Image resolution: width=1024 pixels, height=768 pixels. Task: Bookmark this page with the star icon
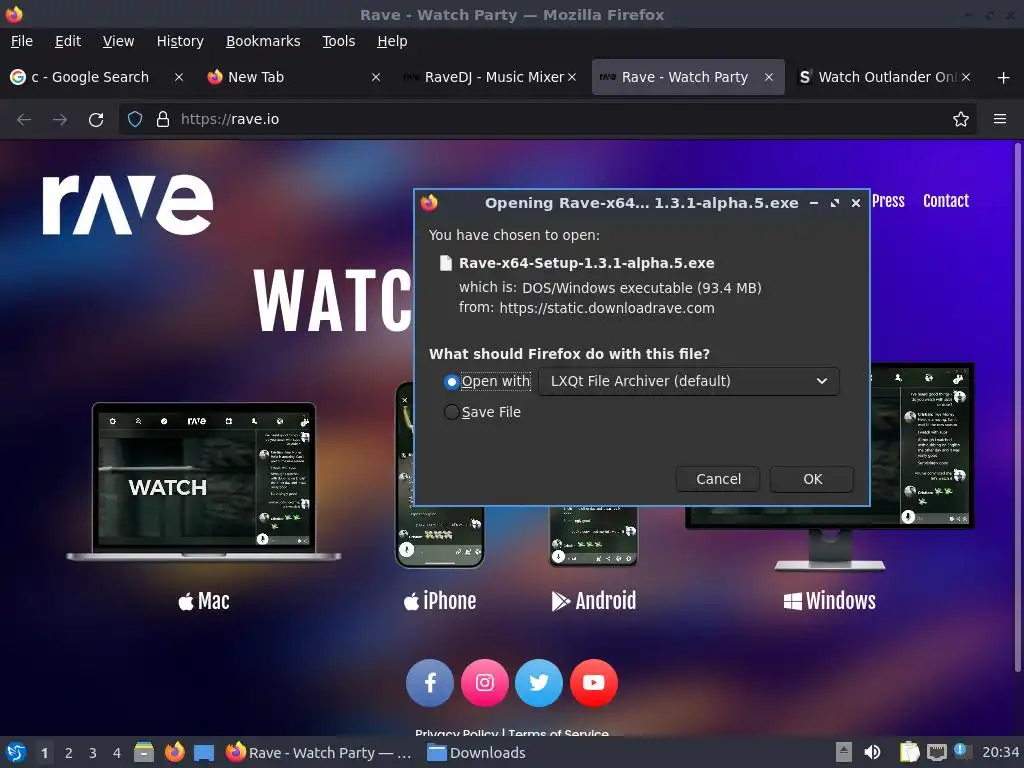(x=960, y=120)
